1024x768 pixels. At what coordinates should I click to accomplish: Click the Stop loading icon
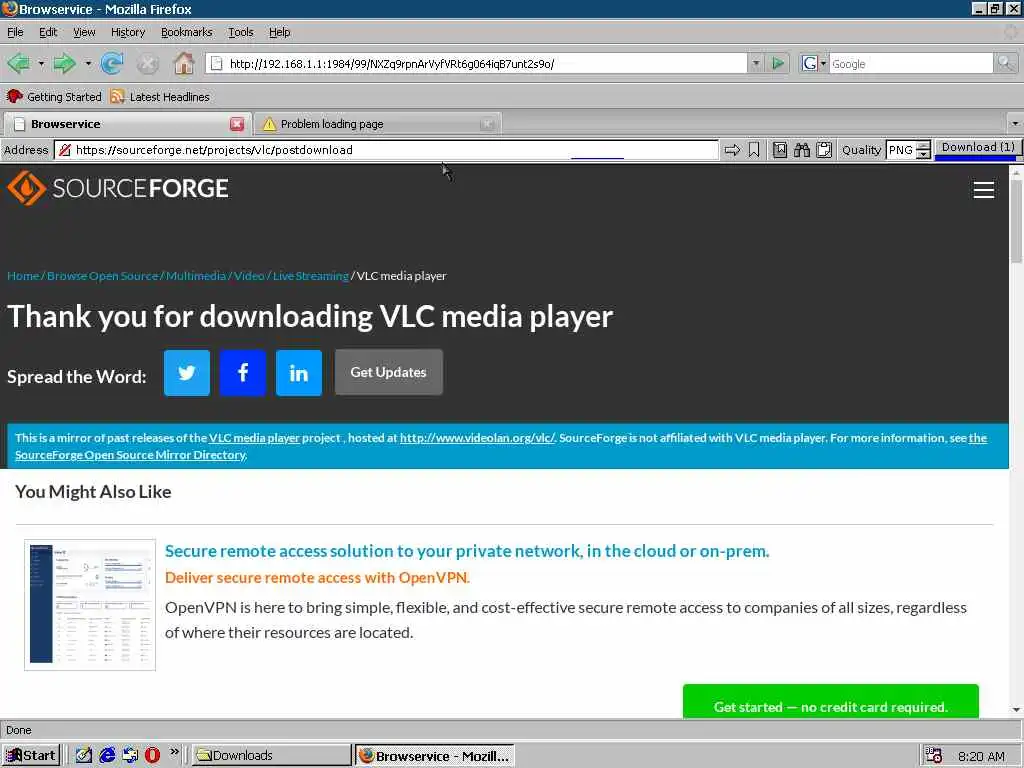(x=148, y=63)
